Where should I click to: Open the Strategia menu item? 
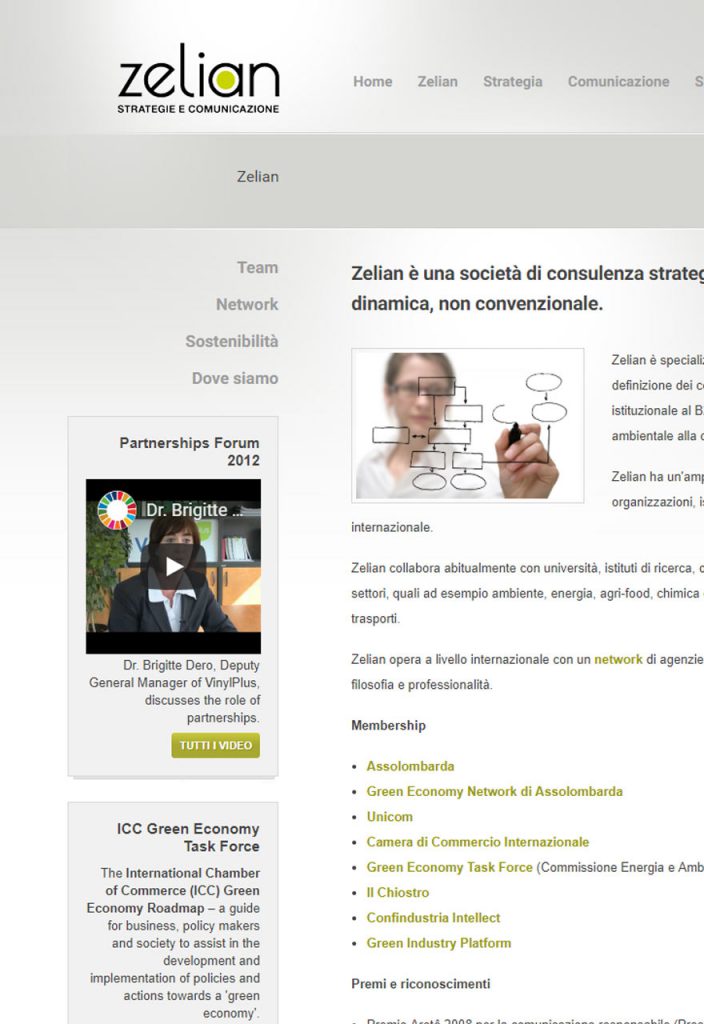click(513, 82)
